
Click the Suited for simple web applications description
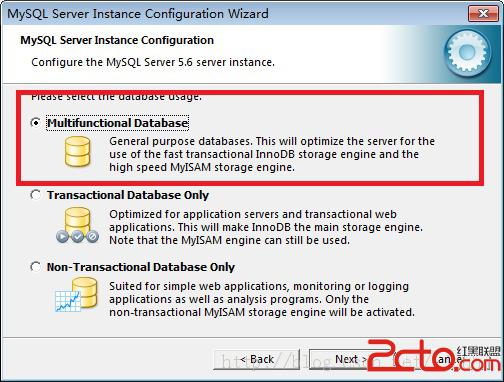(262, 299)
